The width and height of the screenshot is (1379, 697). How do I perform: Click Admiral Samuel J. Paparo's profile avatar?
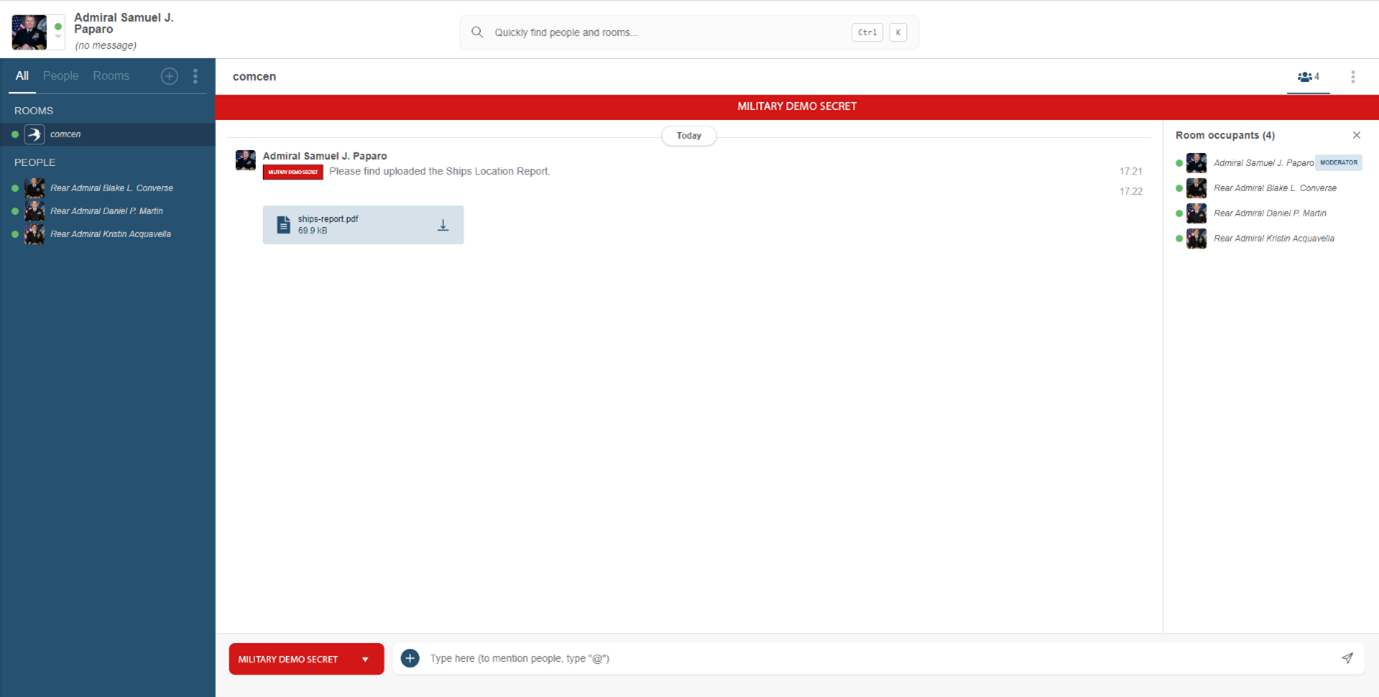point(28,32)
